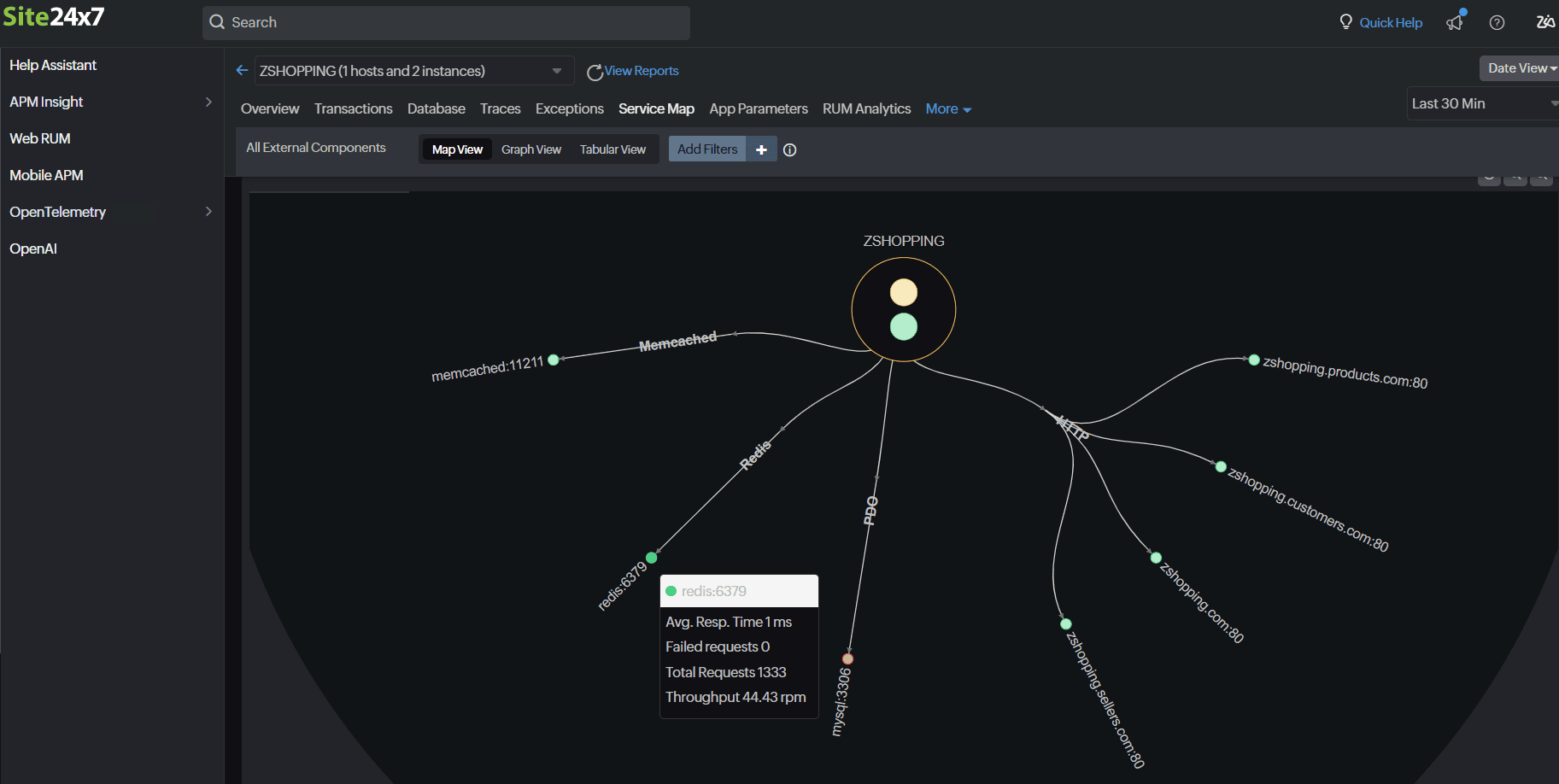Go to the Exceptions tab
The image size is (1559, 784).
(x=569, y=109)
